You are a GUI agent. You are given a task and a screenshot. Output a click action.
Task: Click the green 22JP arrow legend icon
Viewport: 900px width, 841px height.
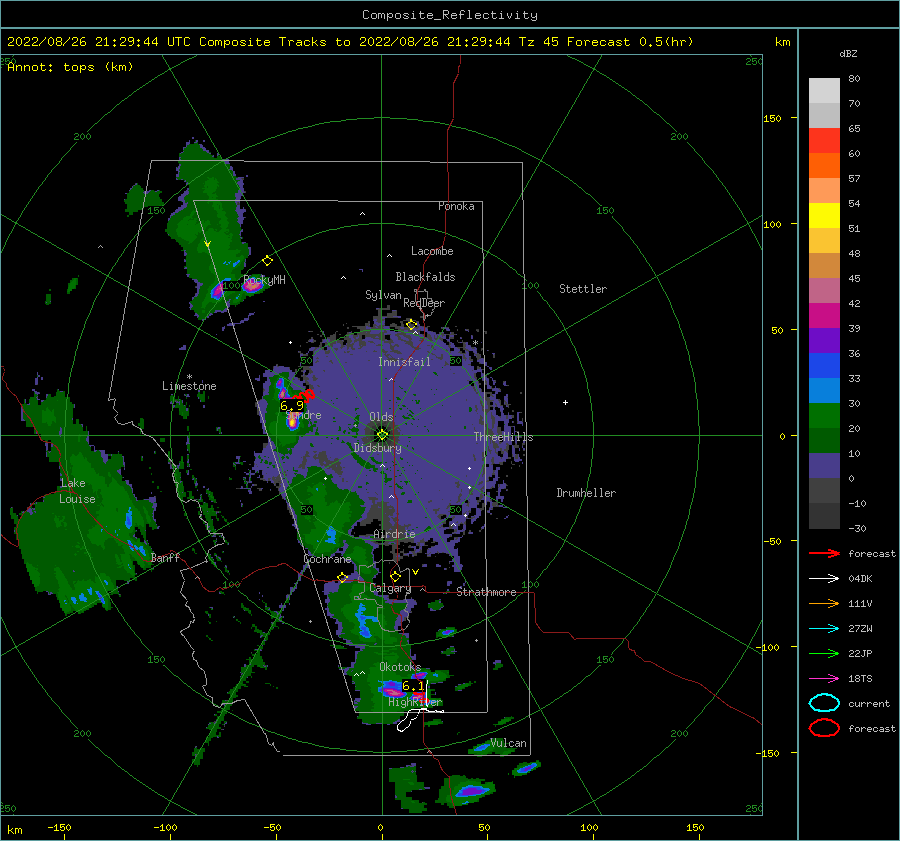pyautogui.click(x=824, y=653)
